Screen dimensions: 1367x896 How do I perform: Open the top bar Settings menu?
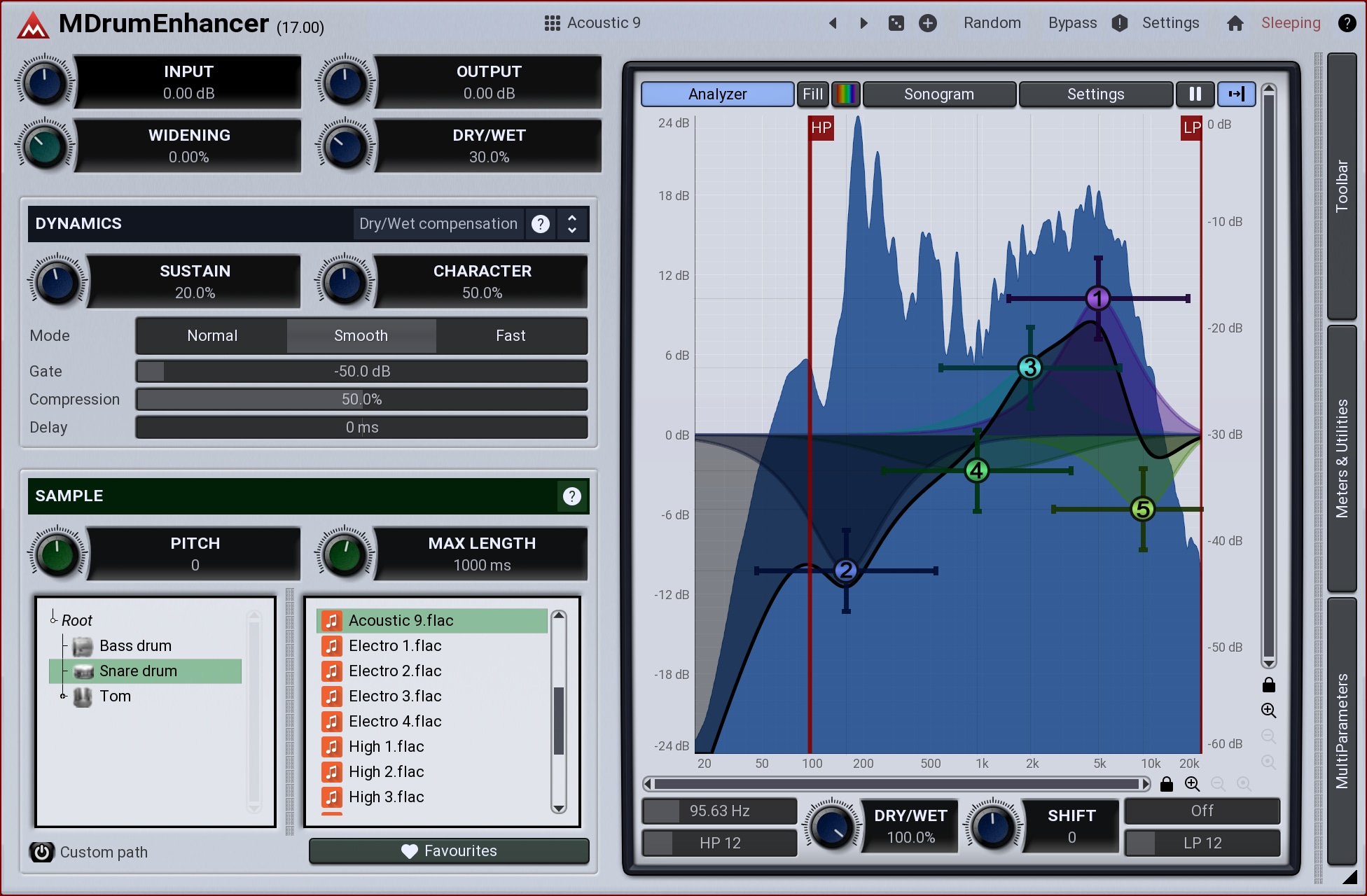(x=1170, y=23)
